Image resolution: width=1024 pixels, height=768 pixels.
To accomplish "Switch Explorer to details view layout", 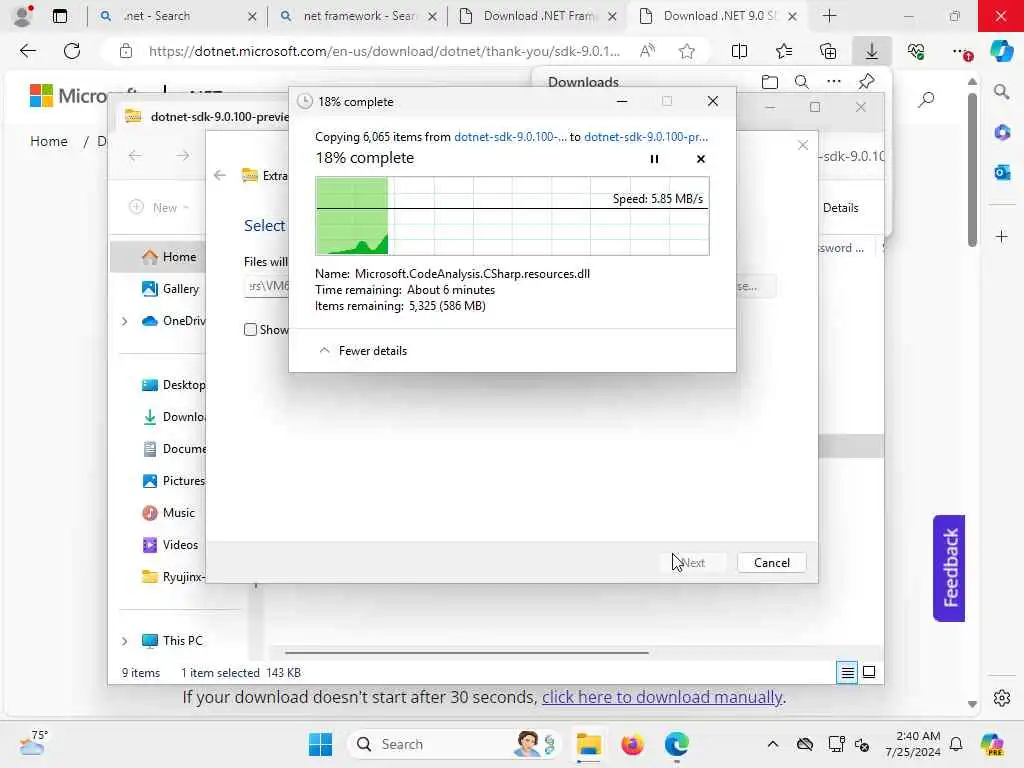I will pos(847,672).
